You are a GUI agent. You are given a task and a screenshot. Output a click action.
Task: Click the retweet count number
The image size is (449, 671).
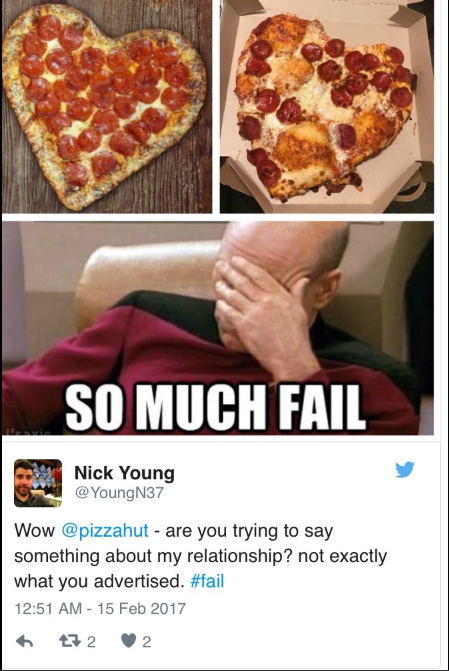(x=91, y=641)
